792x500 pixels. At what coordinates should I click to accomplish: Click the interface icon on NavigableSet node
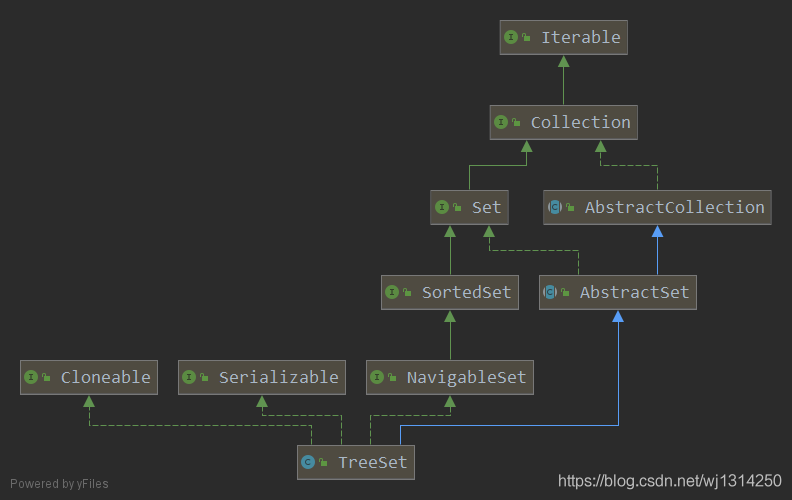(x=377, y=377)
